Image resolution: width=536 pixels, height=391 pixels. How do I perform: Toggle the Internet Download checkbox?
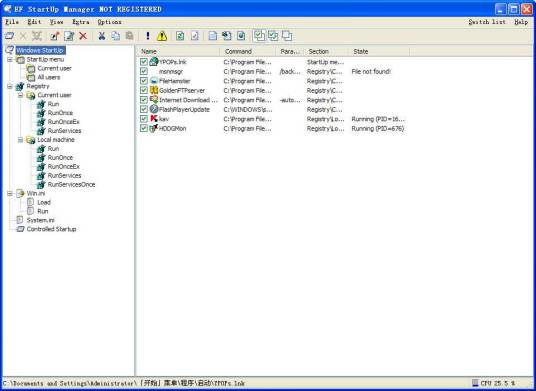coord(144,100)
